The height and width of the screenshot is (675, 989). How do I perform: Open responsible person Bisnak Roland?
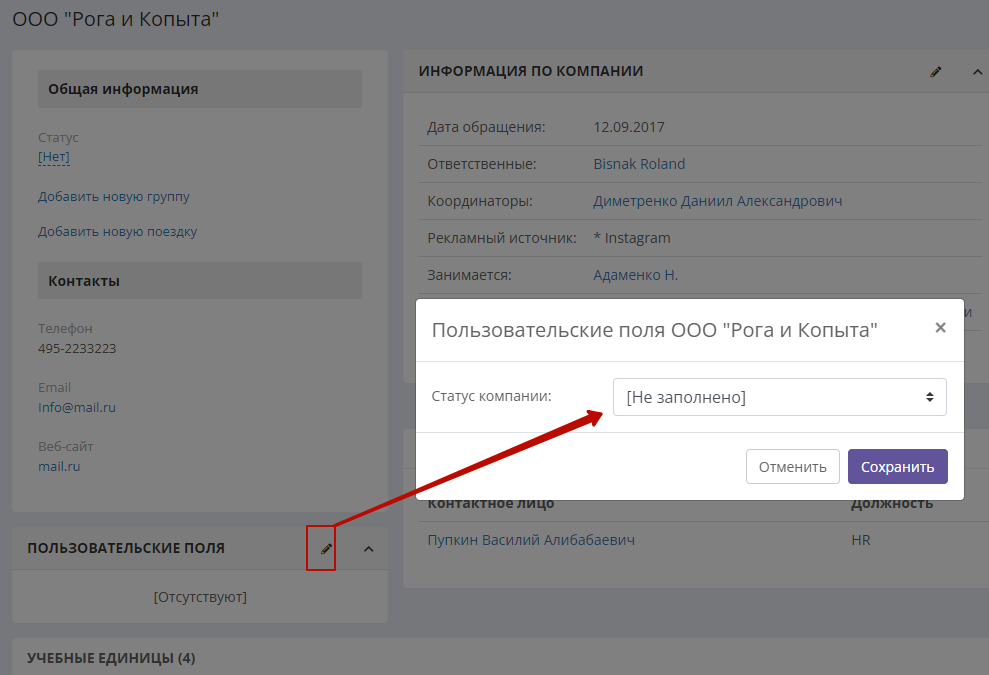point(639,164)
